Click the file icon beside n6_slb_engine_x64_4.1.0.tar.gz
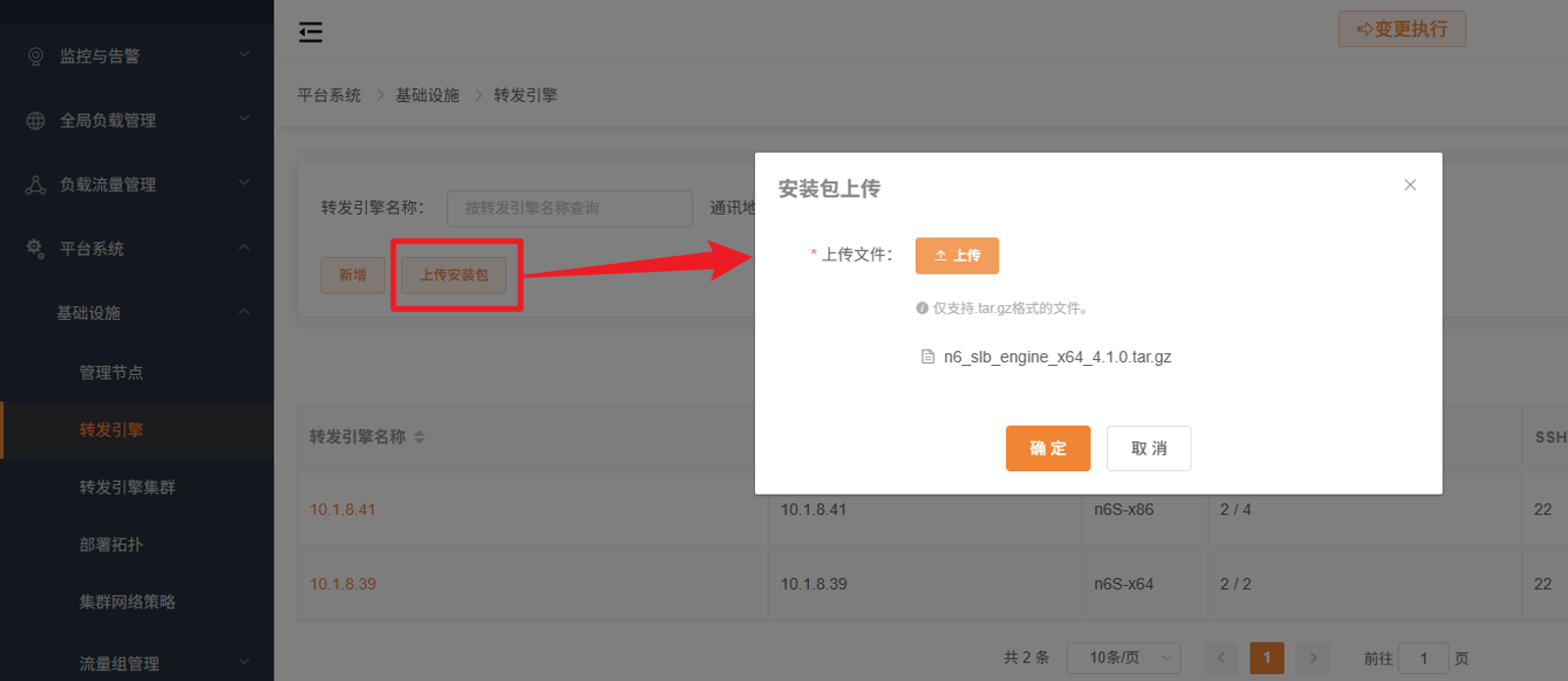This screenshot has width=1568, height=681. pos(928,357)
